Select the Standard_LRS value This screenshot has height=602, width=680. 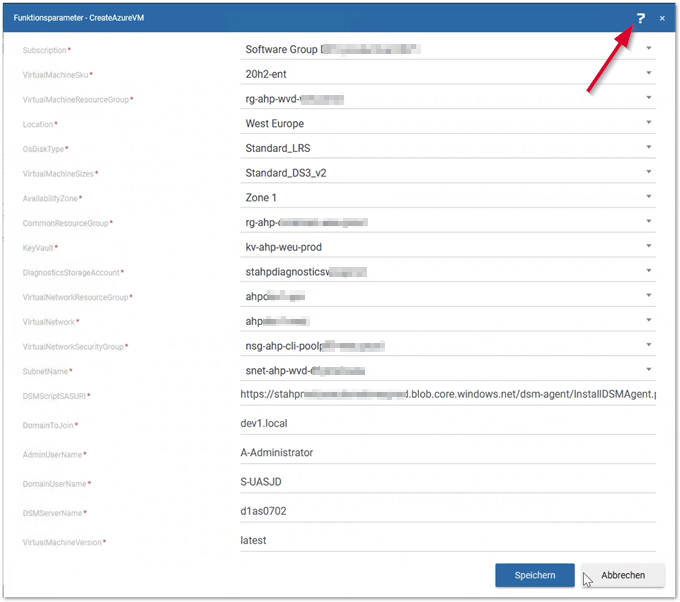point(278,148)
